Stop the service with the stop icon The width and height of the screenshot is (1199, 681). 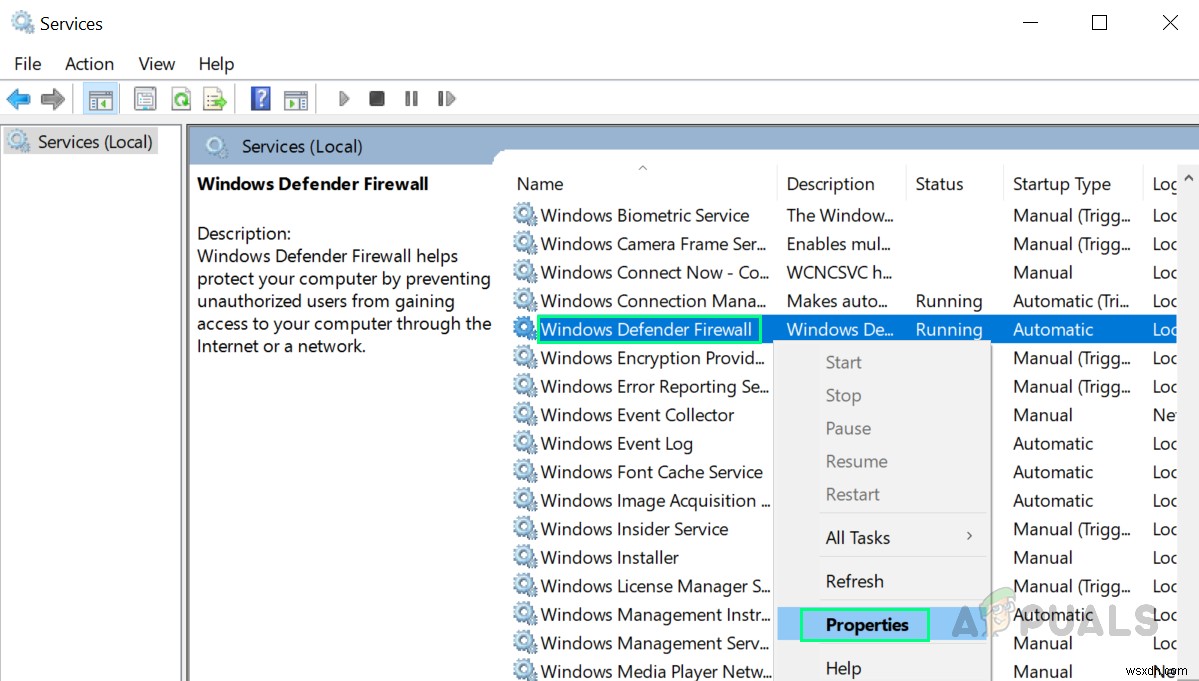(377, 98)
